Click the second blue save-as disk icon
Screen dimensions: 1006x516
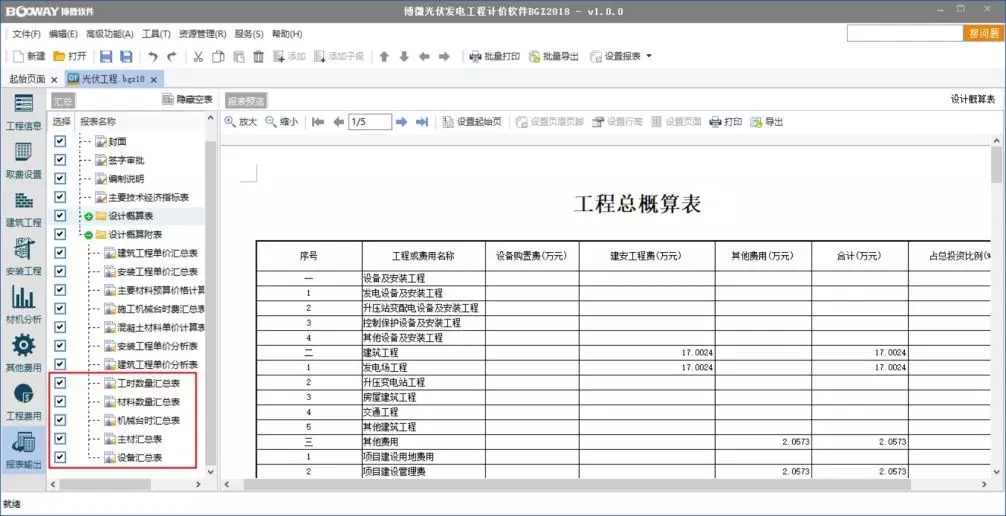pyautogui.click(x=126, y=56)
